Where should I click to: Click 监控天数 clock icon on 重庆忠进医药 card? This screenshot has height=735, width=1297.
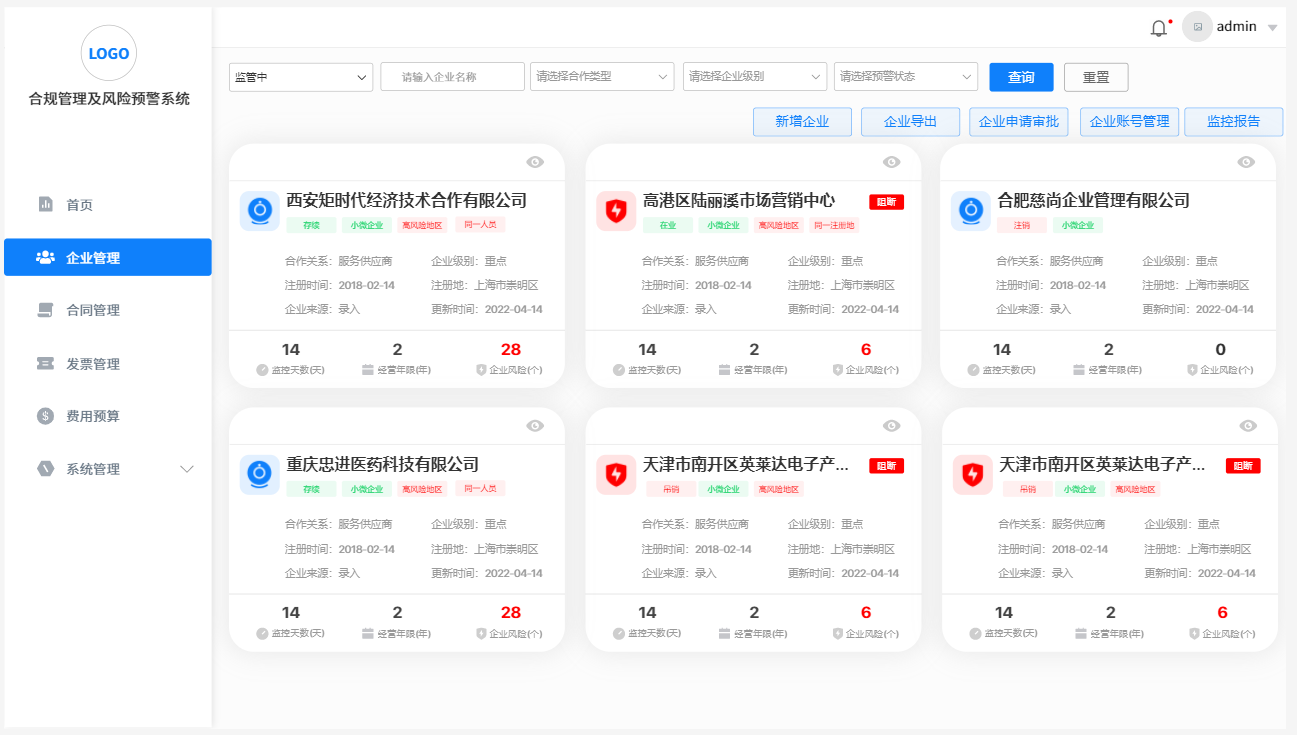262,634
